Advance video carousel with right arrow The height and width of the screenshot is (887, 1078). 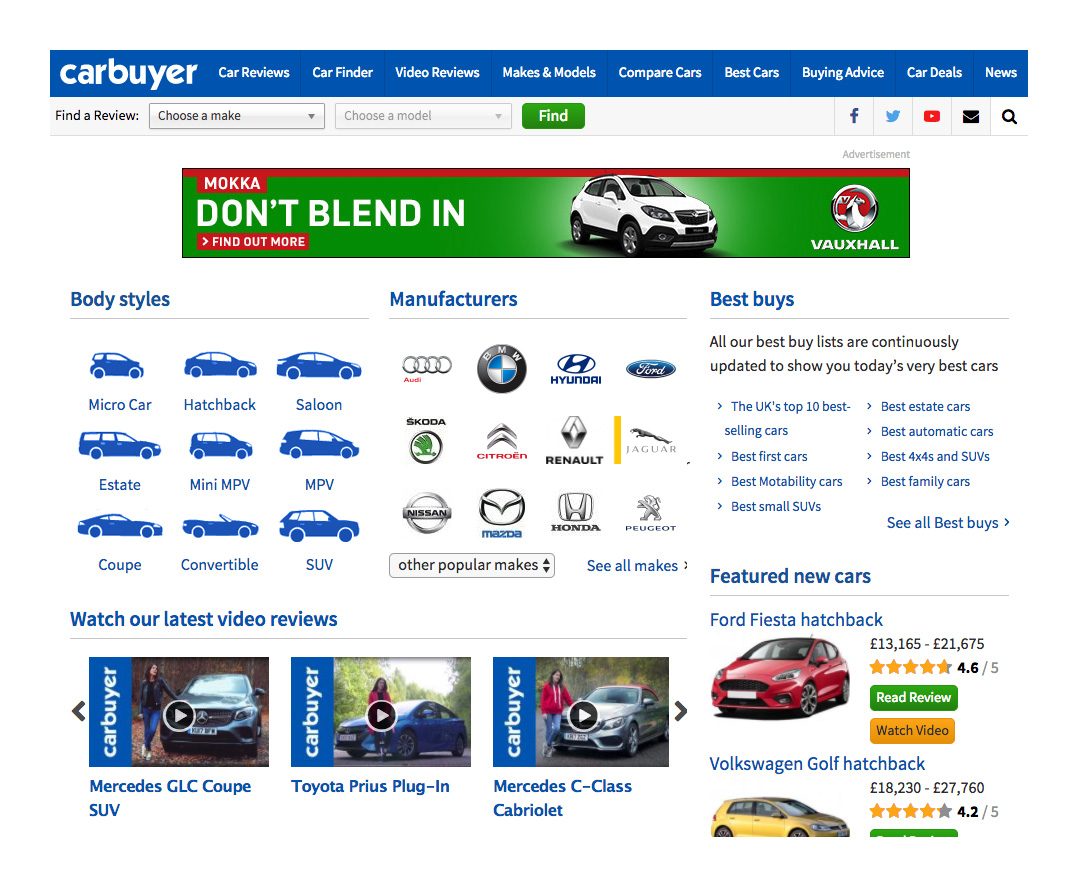coord(681,711)
